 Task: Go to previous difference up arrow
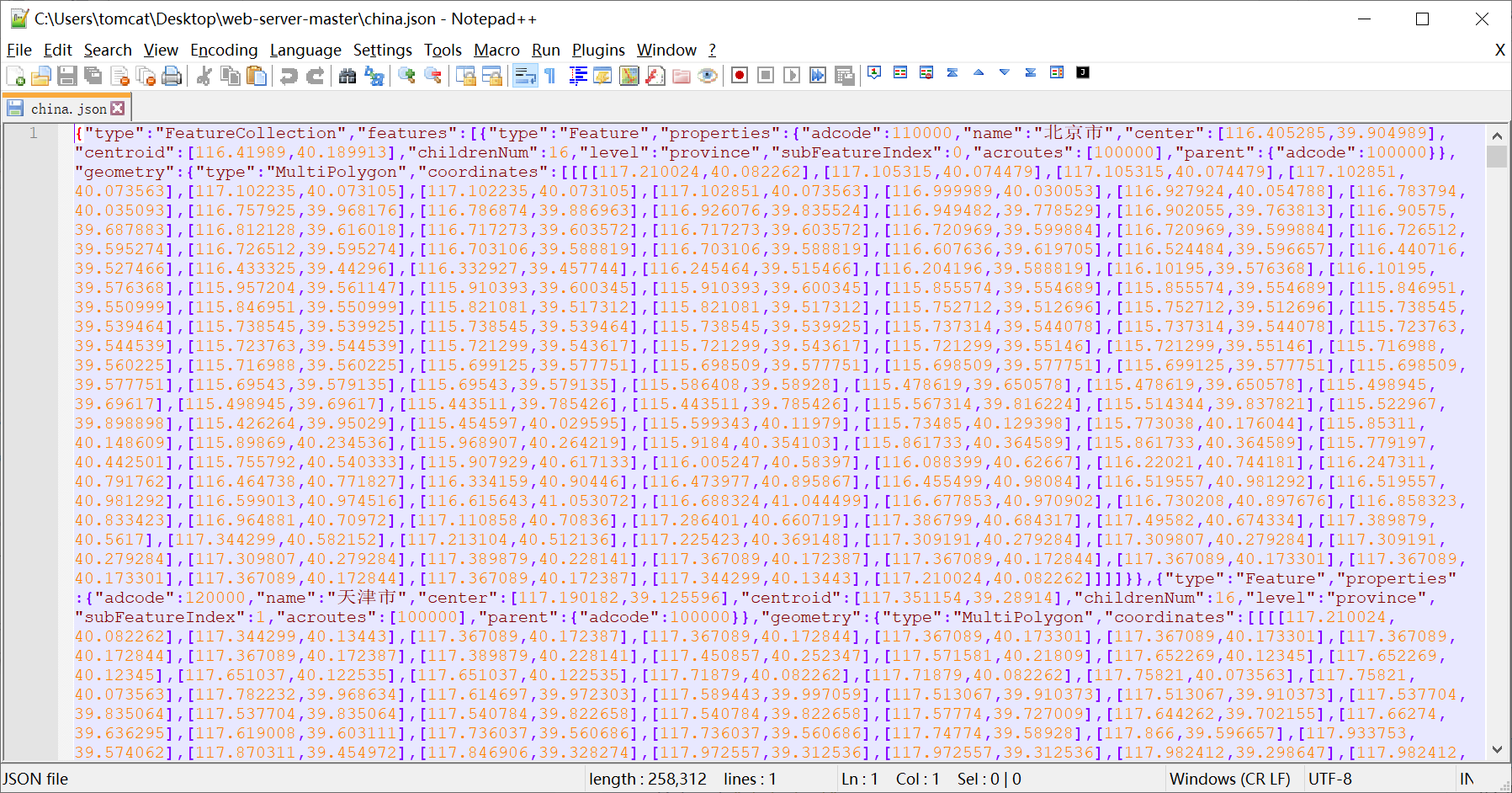[979, 72]
